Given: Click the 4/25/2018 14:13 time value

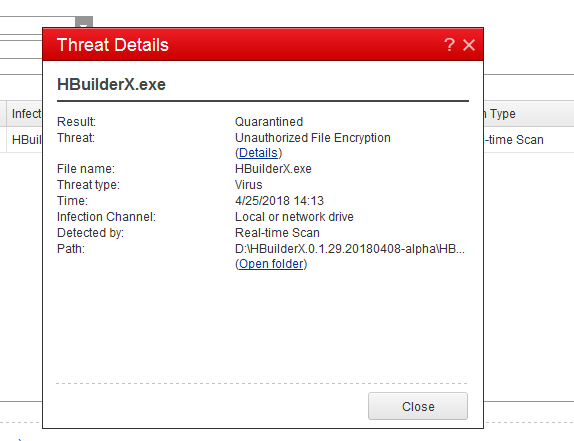Looking at the screenshot, I should (x=279, y=201).
